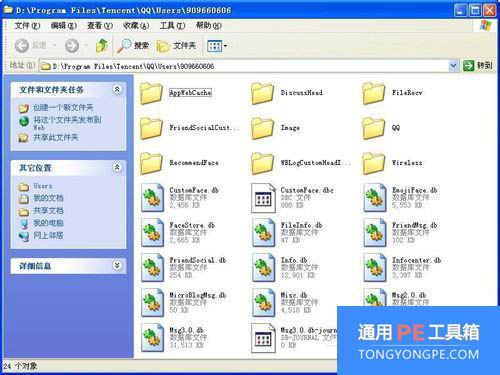
Task: Open the 文件(F) menu
Action: 27,26
